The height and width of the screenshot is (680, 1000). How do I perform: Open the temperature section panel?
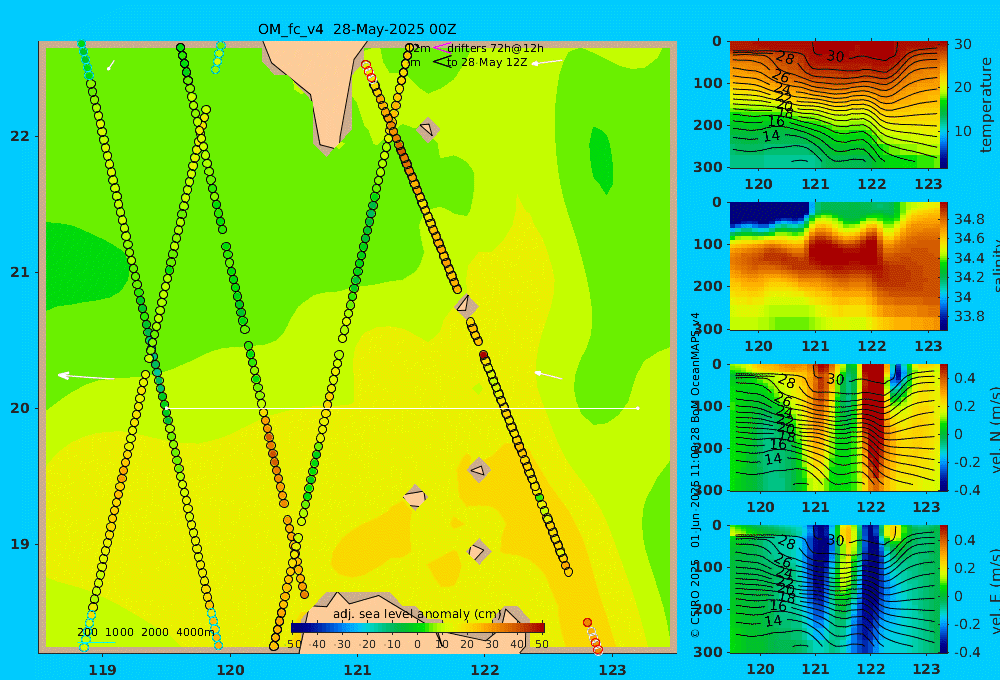(x=834, y=105)
